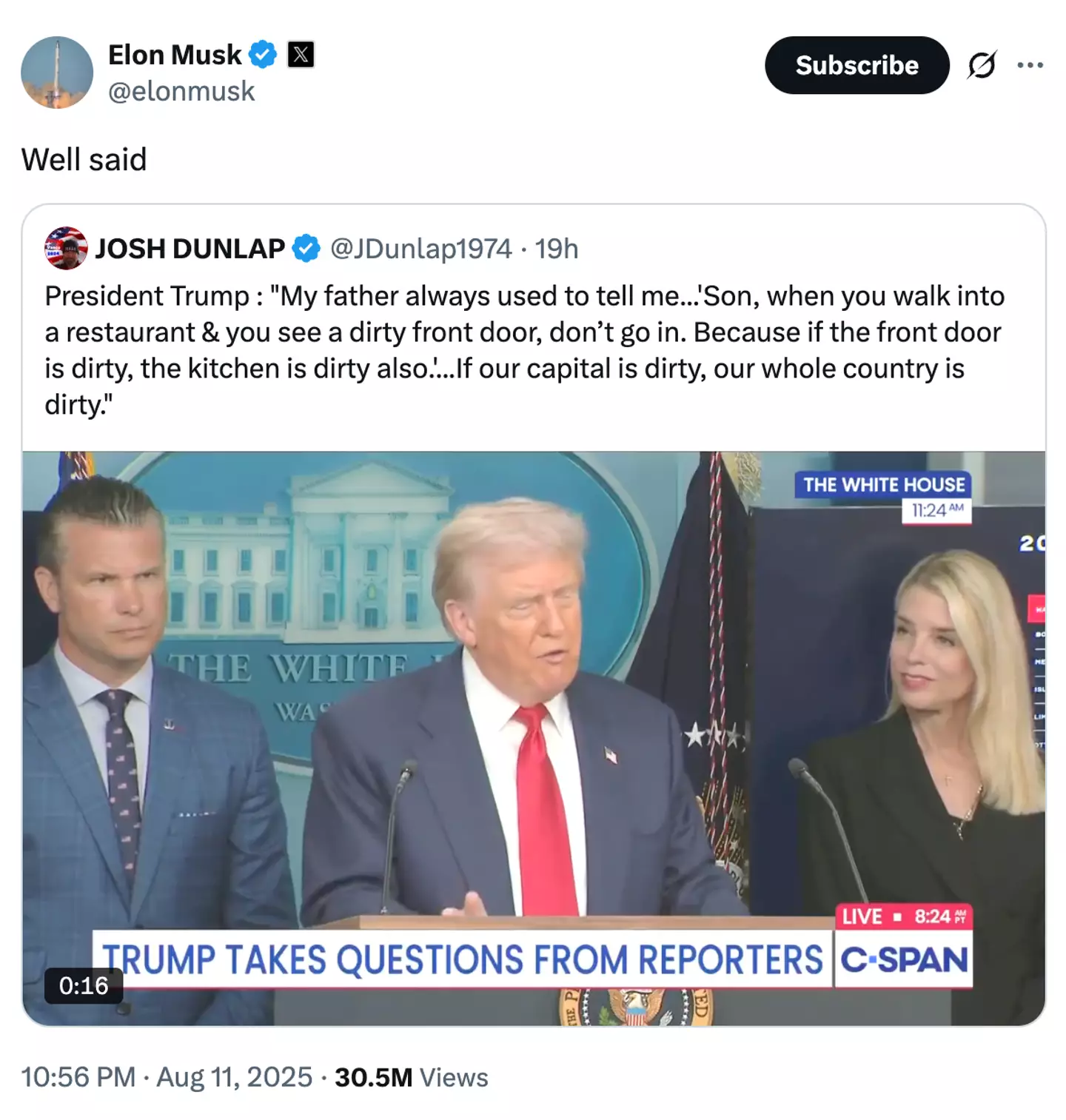Click the blue verified badge beside Elon Musk
The height and width of the screenshot is (1120, 1066).
262,55
